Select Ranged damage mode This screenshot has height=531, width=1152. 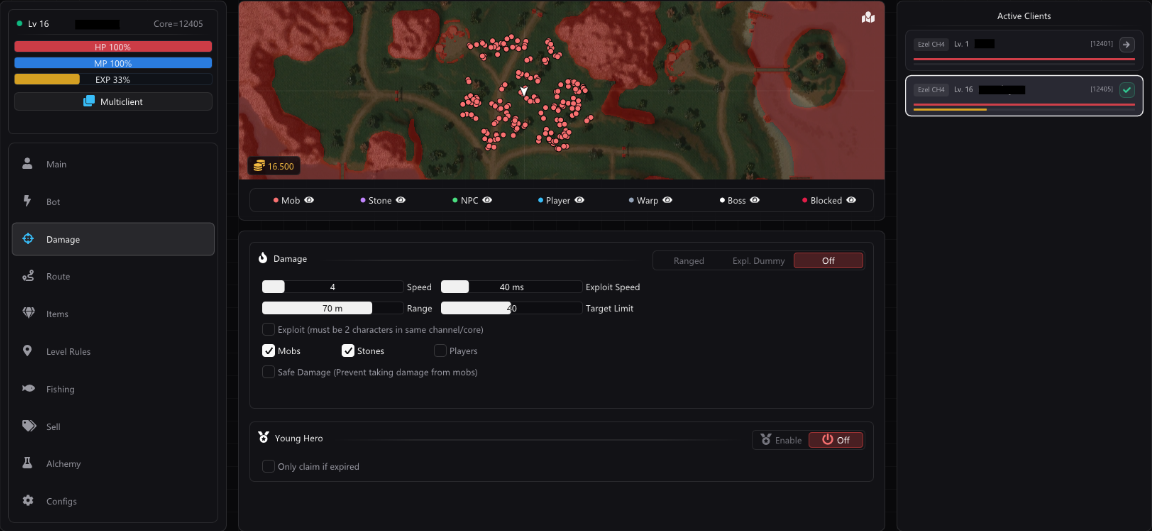(x=688, y=261)
